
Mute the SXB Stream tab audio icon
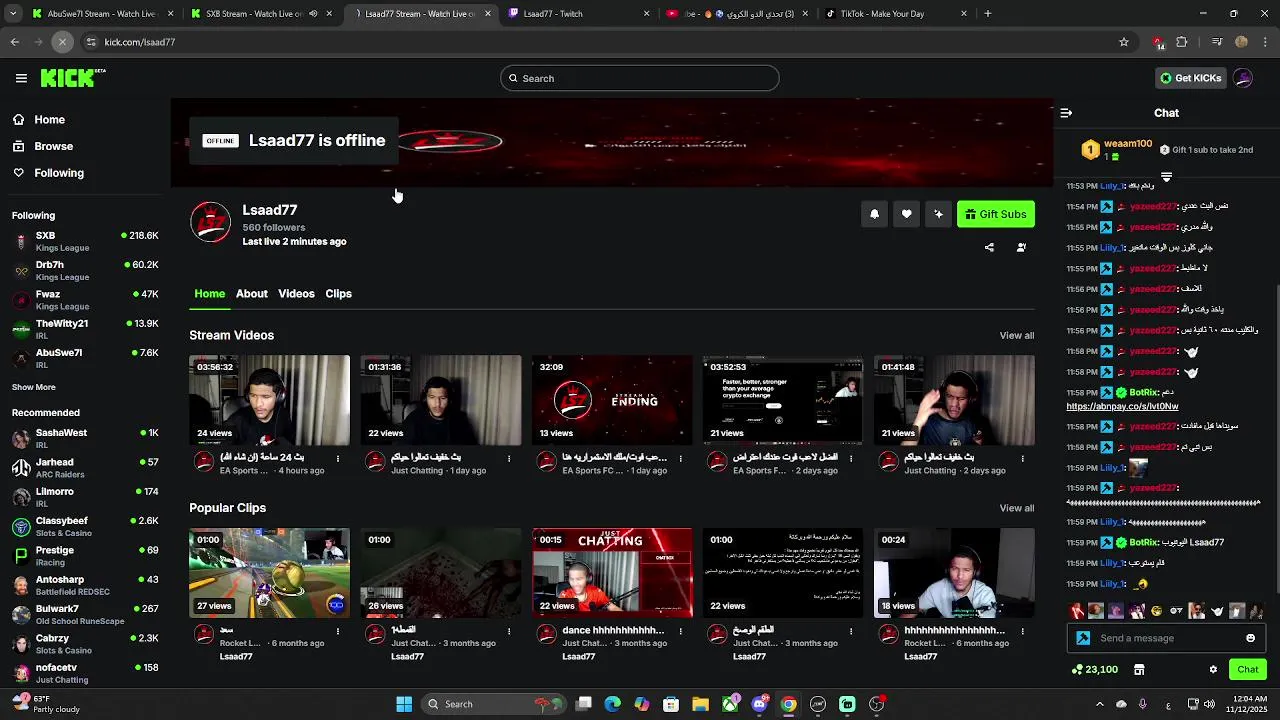(313, 14)
